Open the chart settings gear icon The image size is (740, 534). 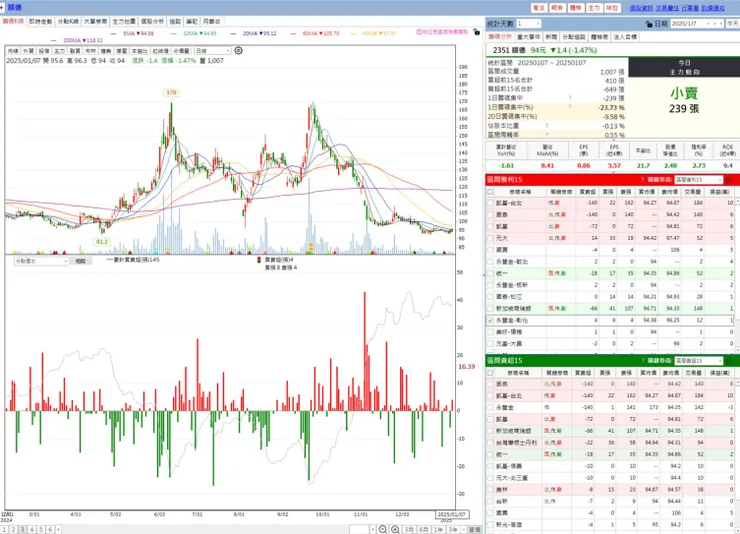238,50
